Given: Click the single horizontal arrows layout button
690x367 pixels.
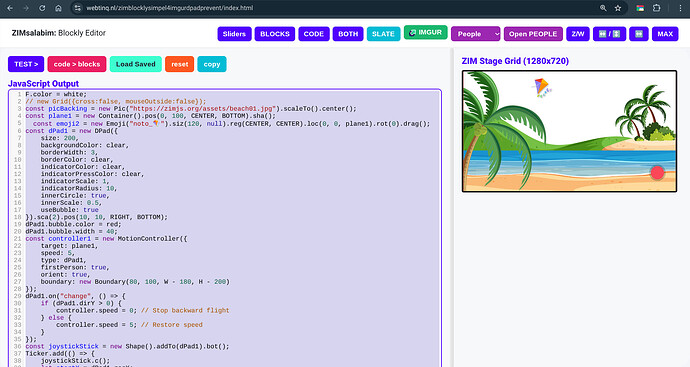Looking at the screenshot, I should tap(639, 34).
